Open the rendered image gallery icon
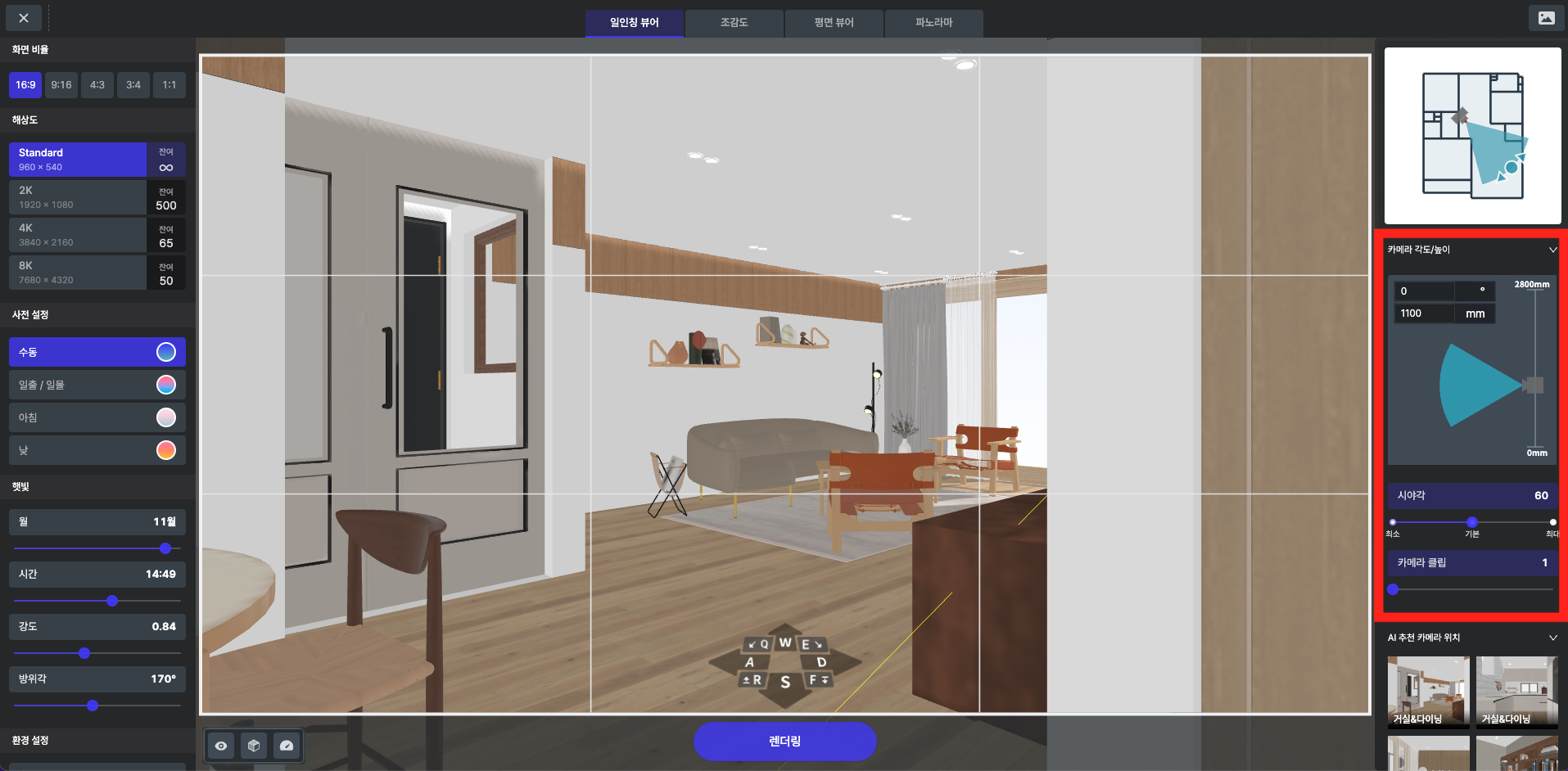 tap(1546, 18)
